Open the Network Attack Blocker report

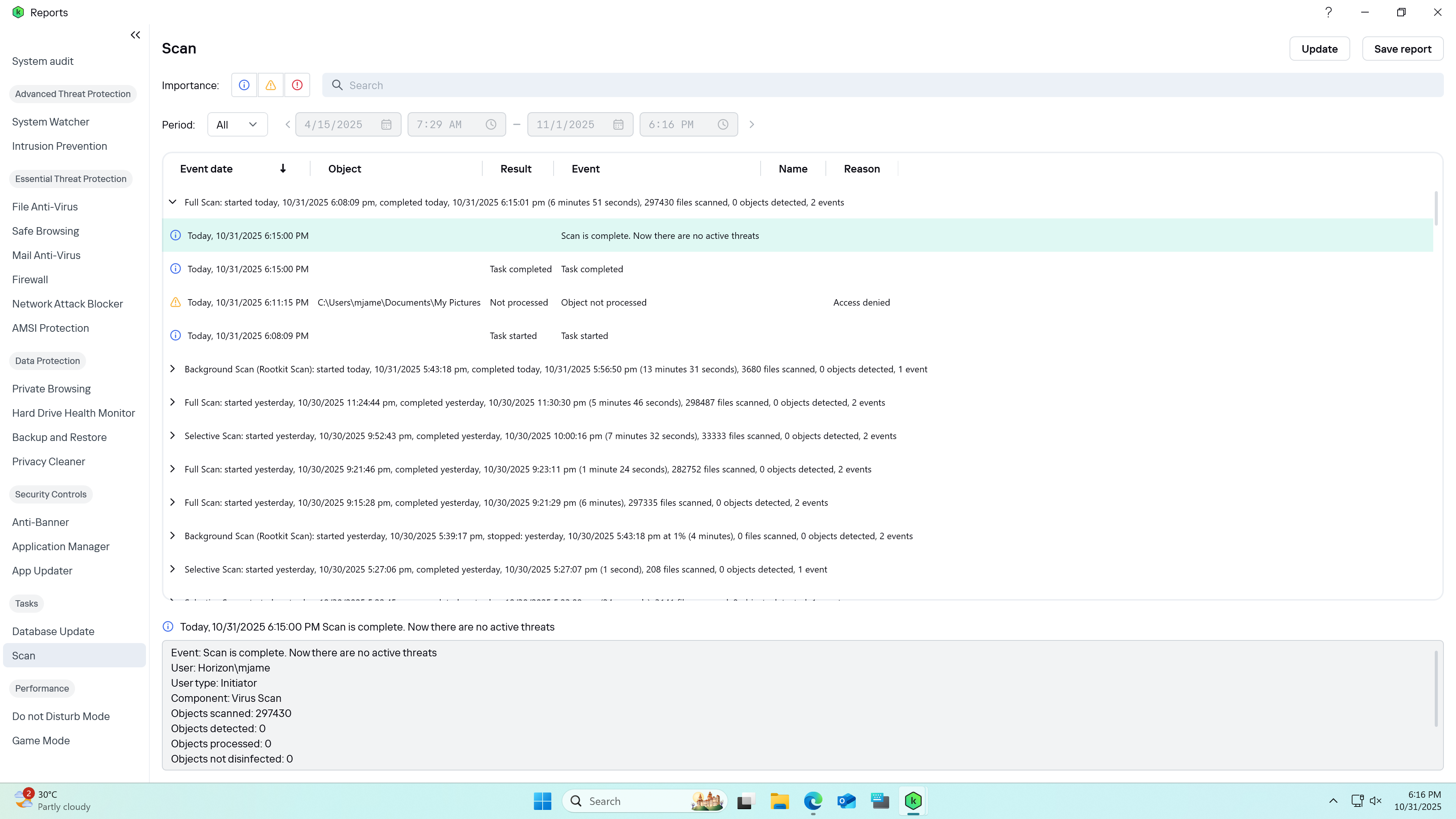[x=67, y=303]
